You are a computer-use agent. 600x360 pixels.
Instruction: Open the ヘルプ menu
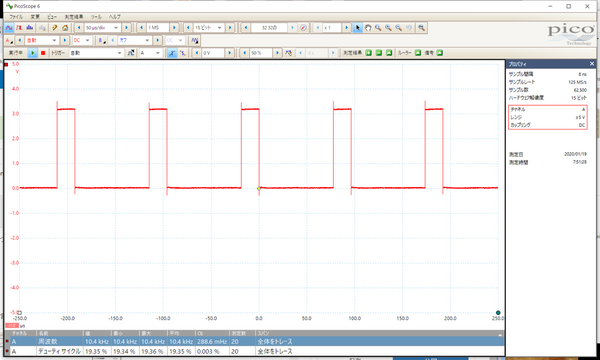pos(114,17)
